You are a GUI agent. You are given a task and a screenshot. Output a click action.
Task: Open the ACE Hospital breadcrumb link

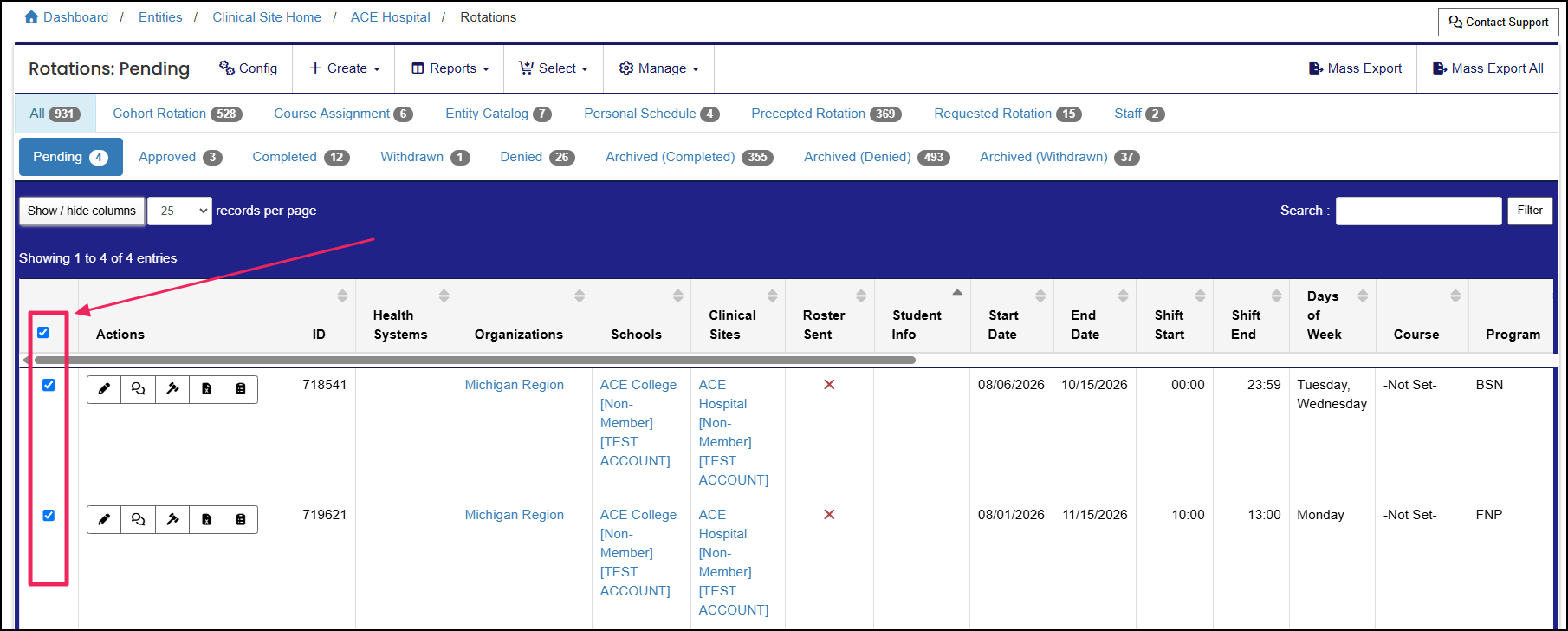(391, 17)
